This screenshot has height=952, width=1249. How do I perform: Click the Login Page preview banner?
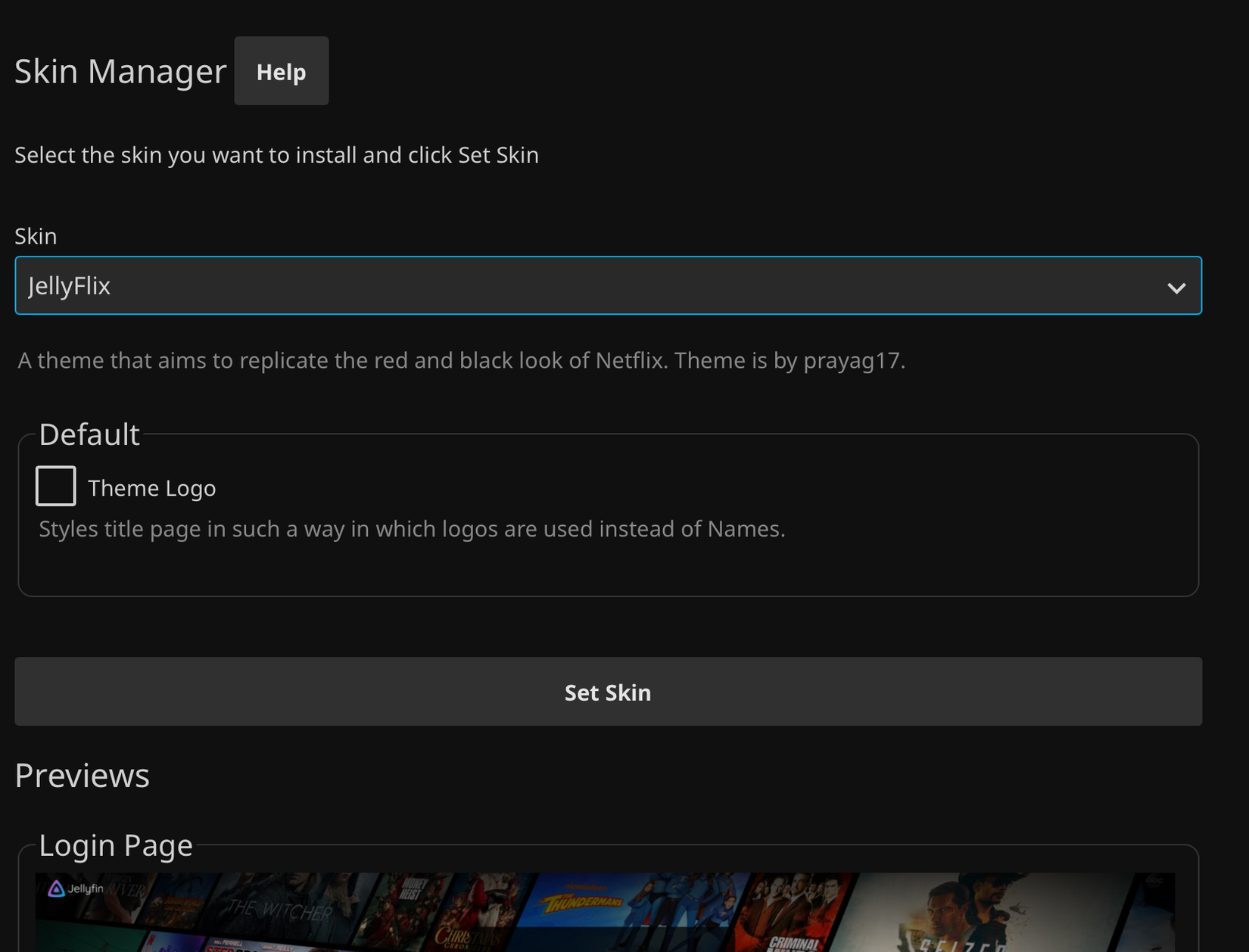[x=606, y=912]
